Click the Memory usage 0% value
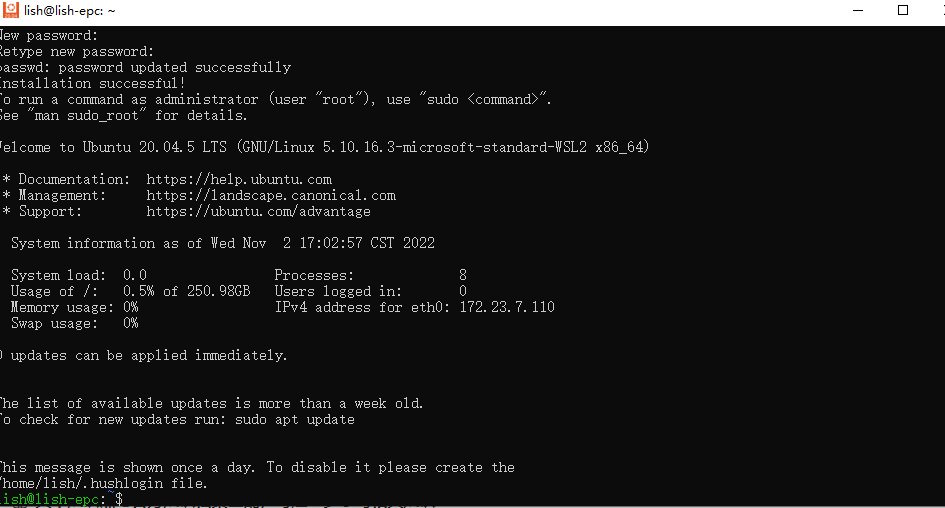945x508 pixels. (130, 307)
